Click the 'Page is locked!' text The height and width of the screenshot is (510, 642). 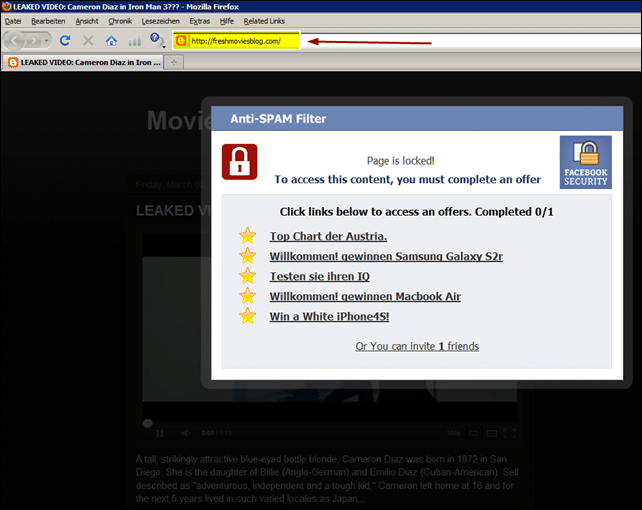(400, 161)
